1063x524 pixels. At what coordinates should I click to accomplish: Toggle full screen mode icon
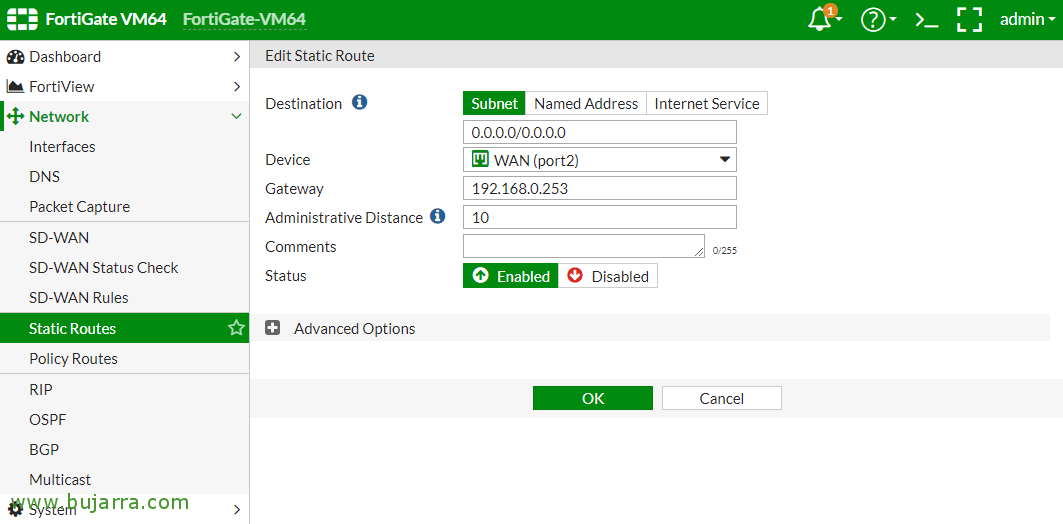tap(969, 20)
